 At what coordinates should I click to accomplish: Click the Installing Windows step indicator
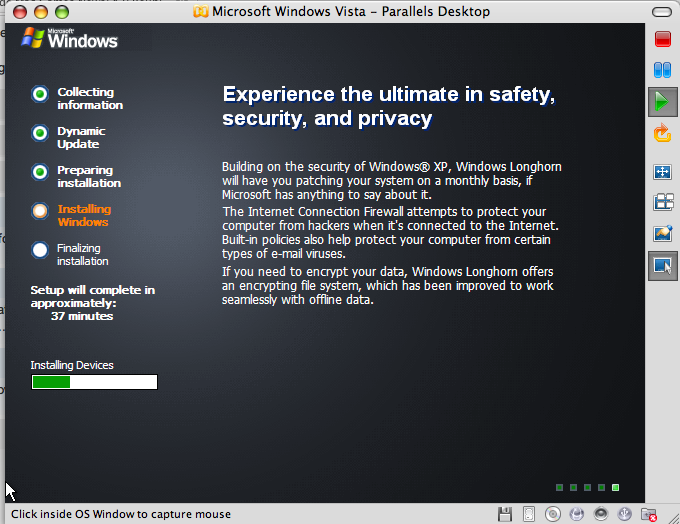pyautogui.click(x=40, y=211)
